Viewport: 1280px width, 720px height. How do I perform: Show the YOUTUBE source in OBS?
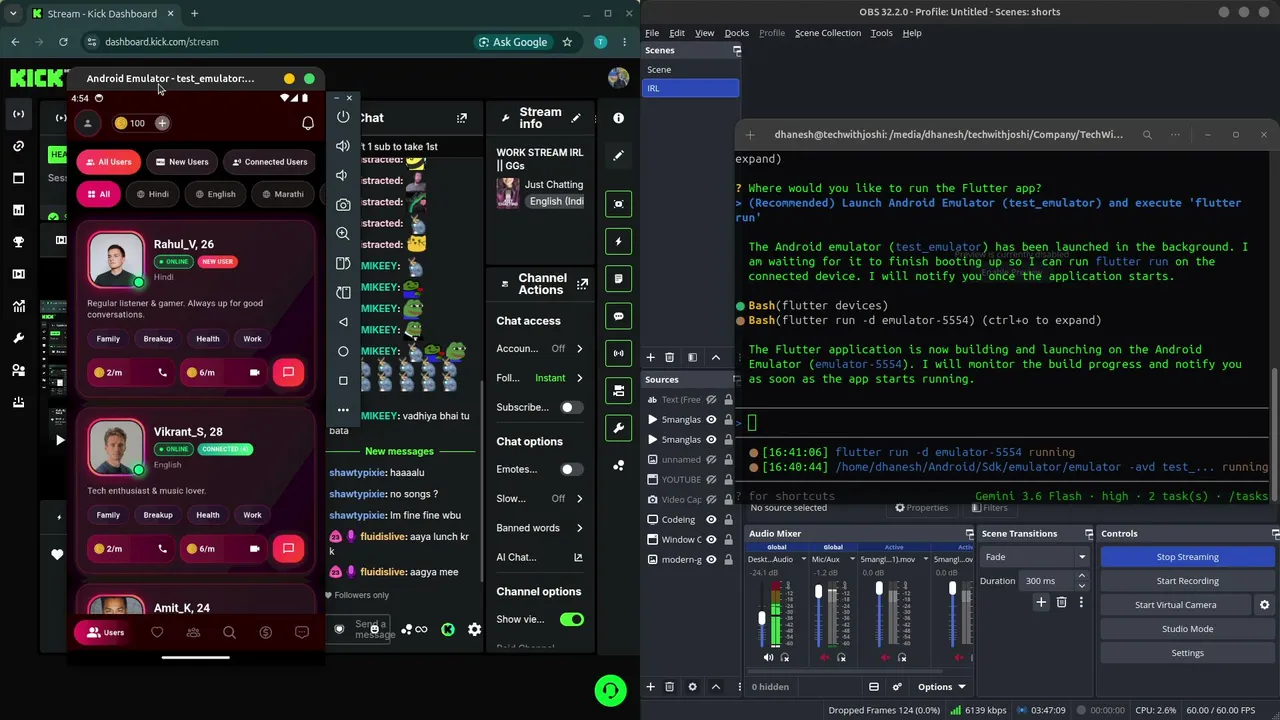coord(711,480)
